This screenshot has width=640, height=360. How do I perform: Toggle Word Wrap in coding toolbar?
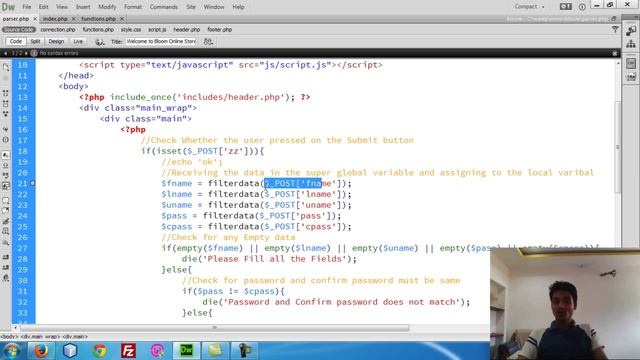[x=6, y=176]
